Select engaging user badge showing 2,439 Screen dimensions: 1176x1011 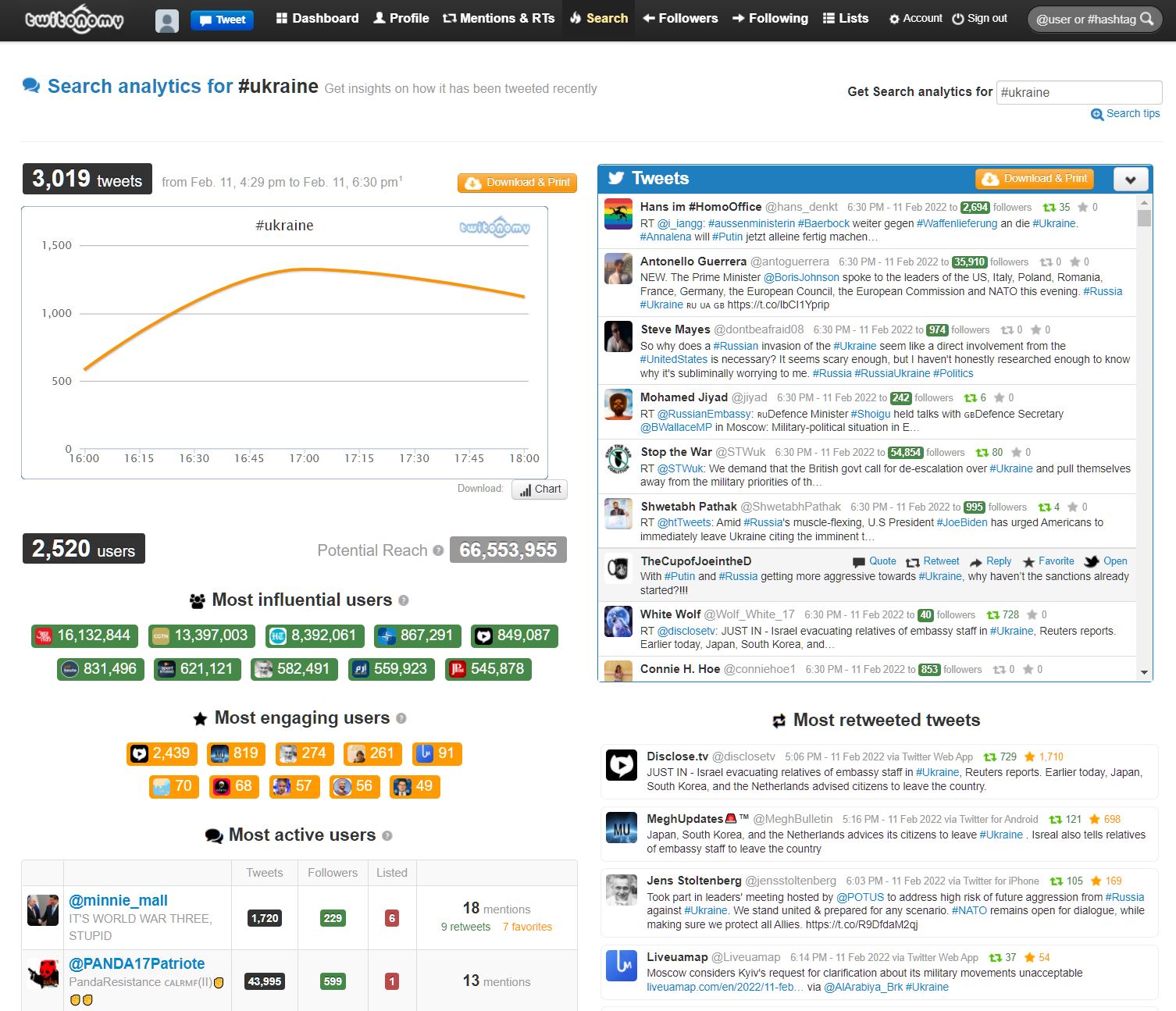[x=162, y=753]
